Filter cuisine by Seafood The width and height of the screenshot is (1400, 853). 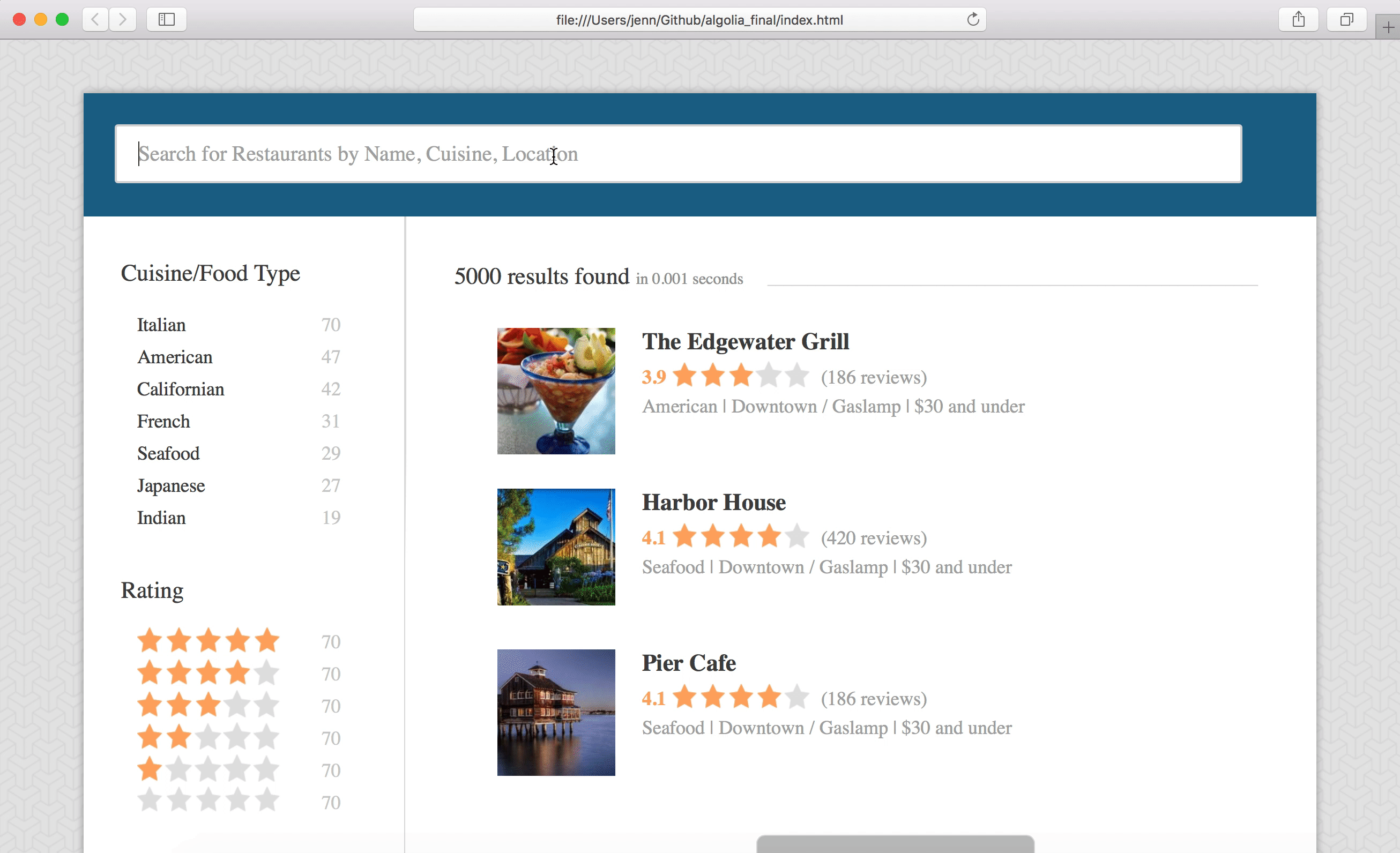(x=168, y=453)
